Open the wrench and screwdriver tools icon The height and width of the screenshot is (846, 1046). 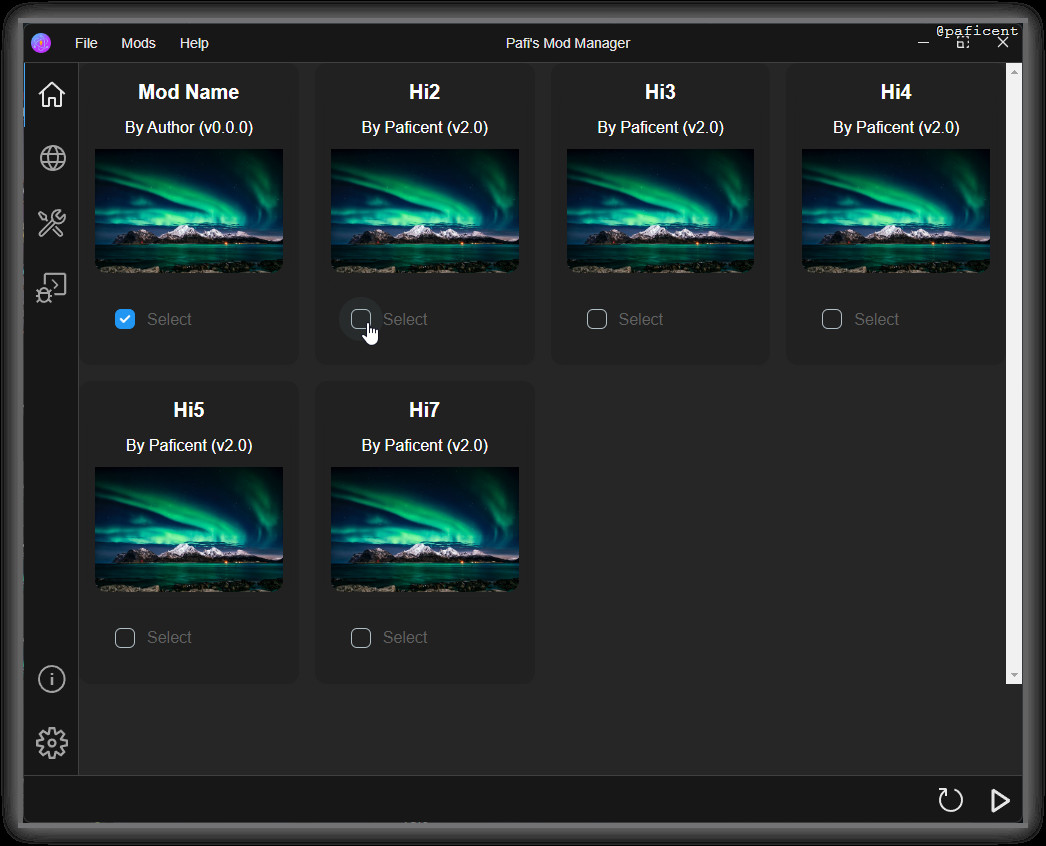pyautogui.click(x=51, y=223)
